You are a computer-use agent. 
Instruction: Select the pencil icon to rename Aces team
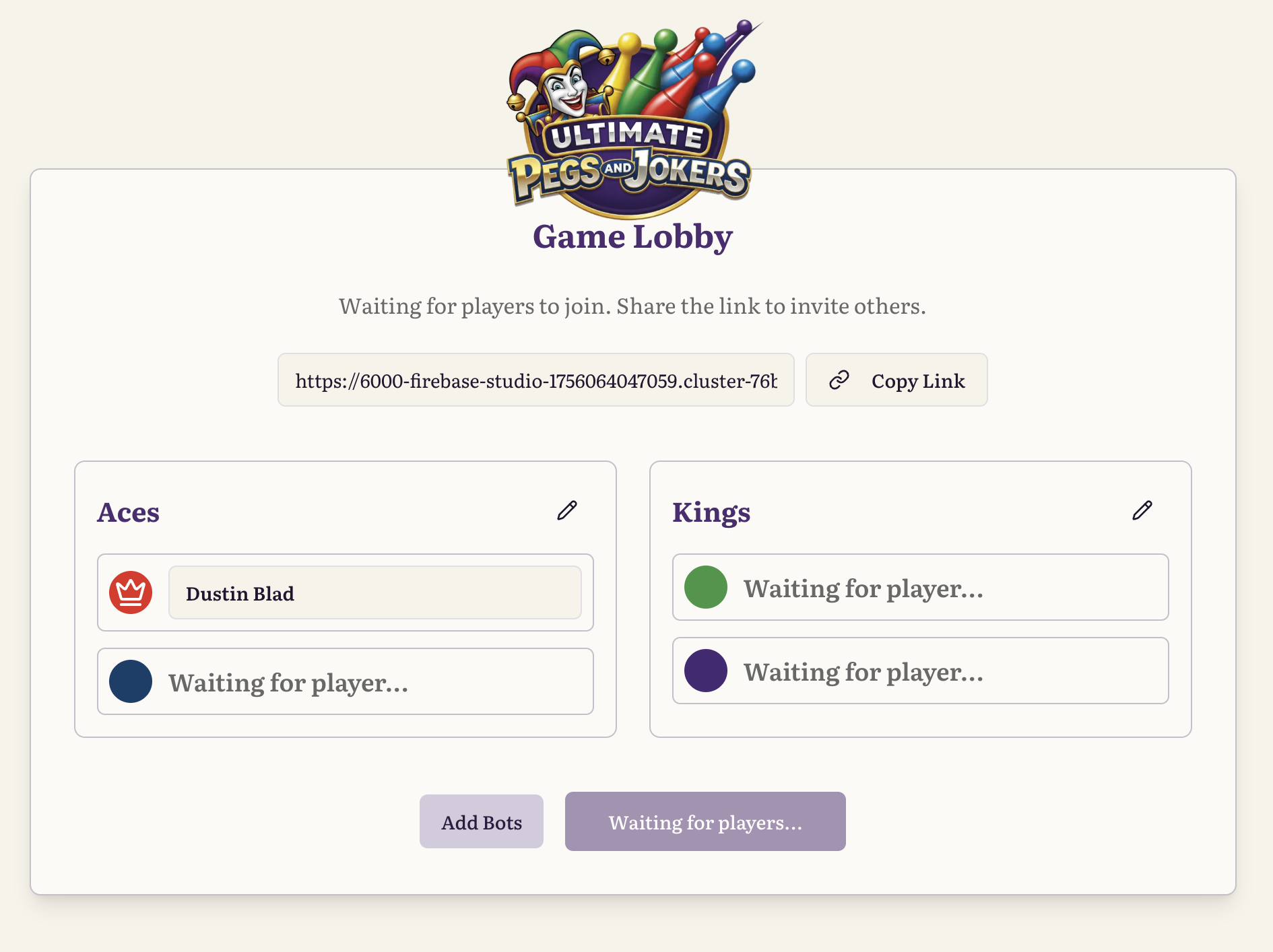[x=568, y=510]
